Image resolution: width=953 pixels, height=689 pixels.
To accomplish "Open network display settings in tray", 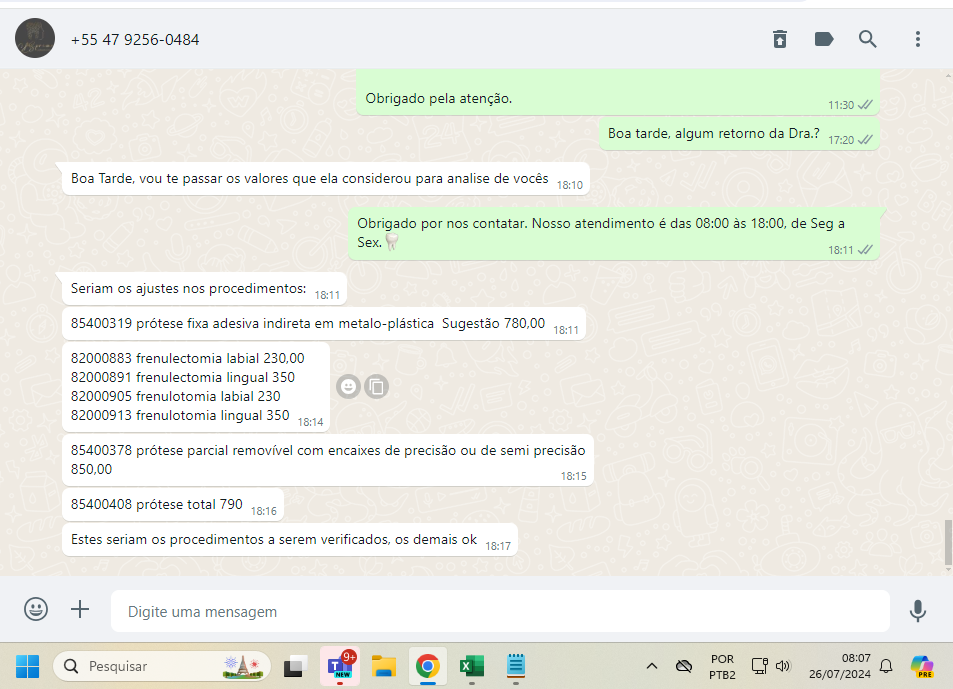I will [x=760, y=667].
